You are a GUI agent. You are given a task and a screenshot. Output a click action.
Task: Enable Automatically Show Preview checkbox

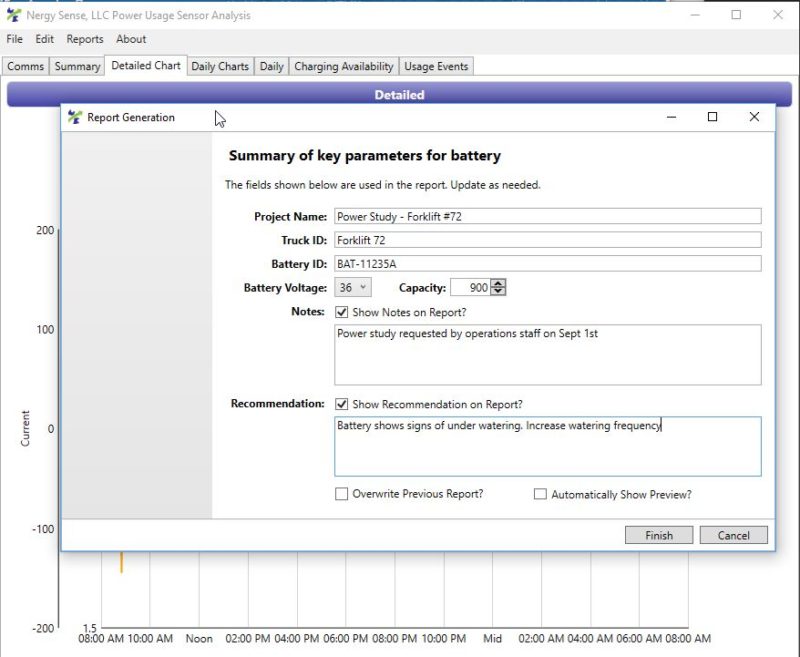[x=540, y=494]
